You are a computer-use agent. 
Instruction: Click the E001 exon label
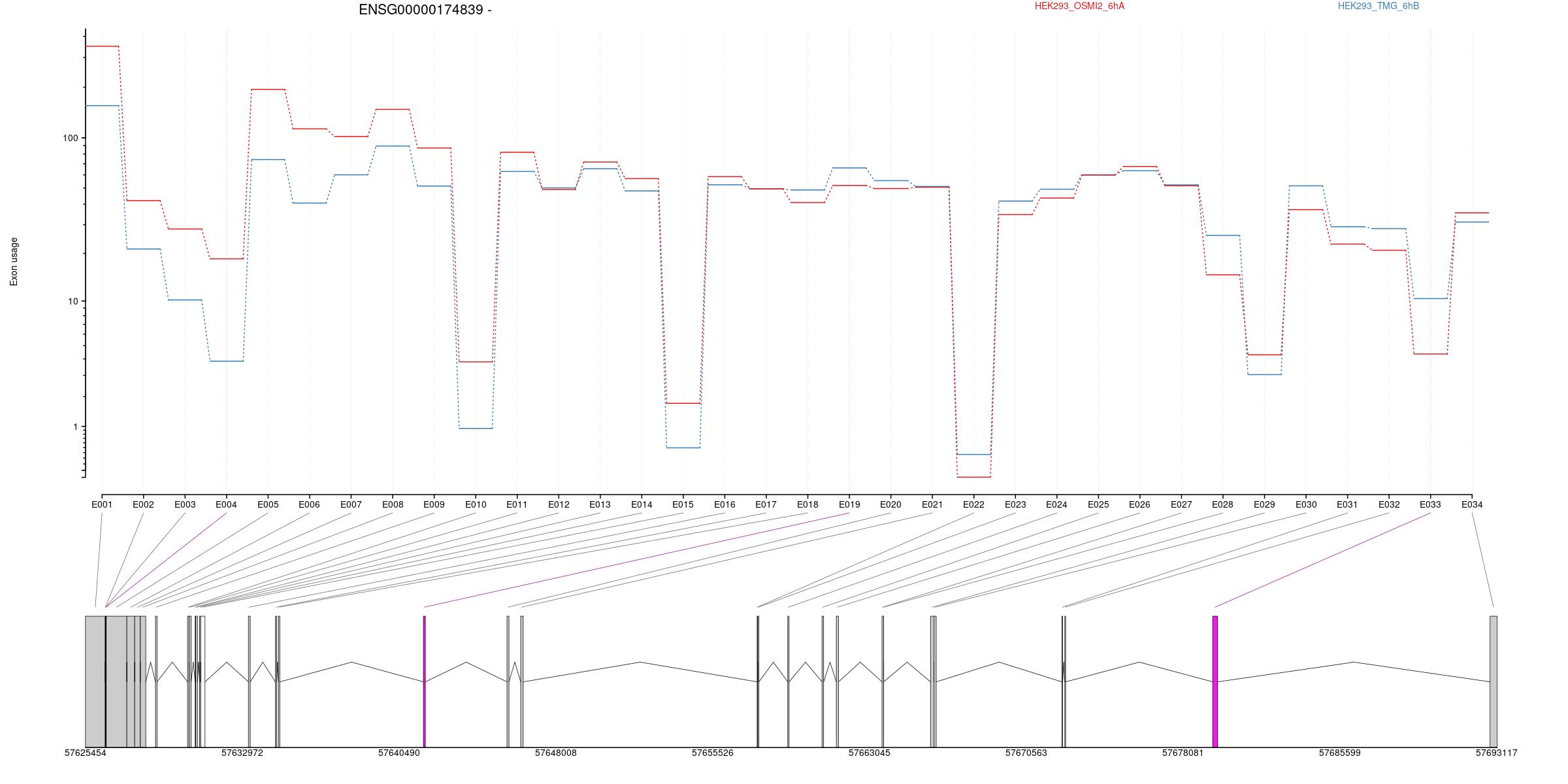(x=101, y=504)
